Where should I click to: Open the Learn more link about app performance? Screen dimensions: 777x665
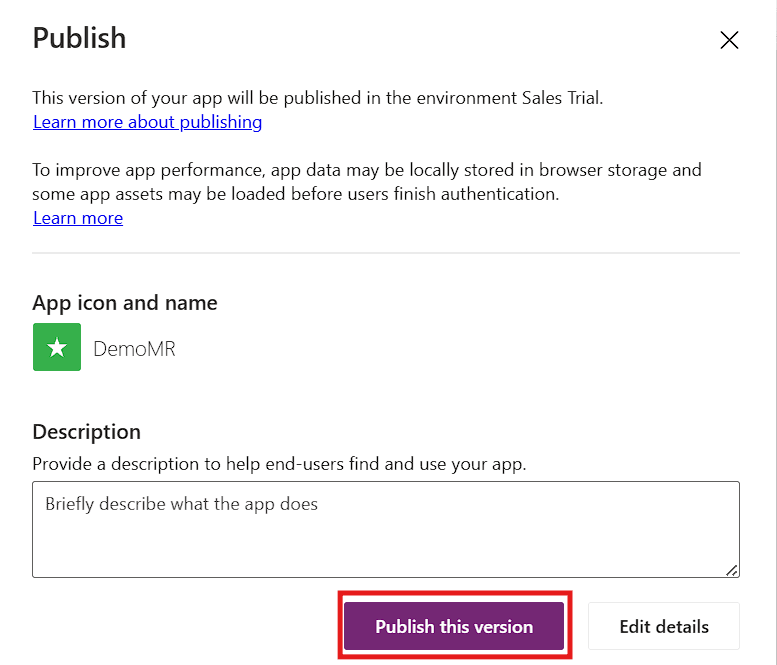tap(78, 218)
